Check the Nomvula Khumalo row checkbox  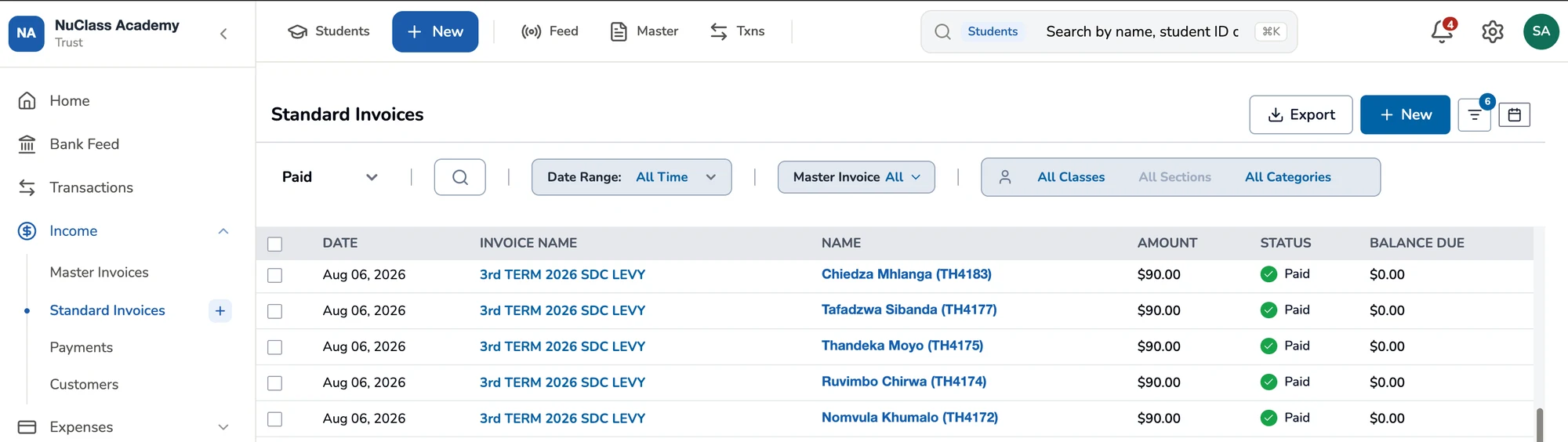pos(274,419)
